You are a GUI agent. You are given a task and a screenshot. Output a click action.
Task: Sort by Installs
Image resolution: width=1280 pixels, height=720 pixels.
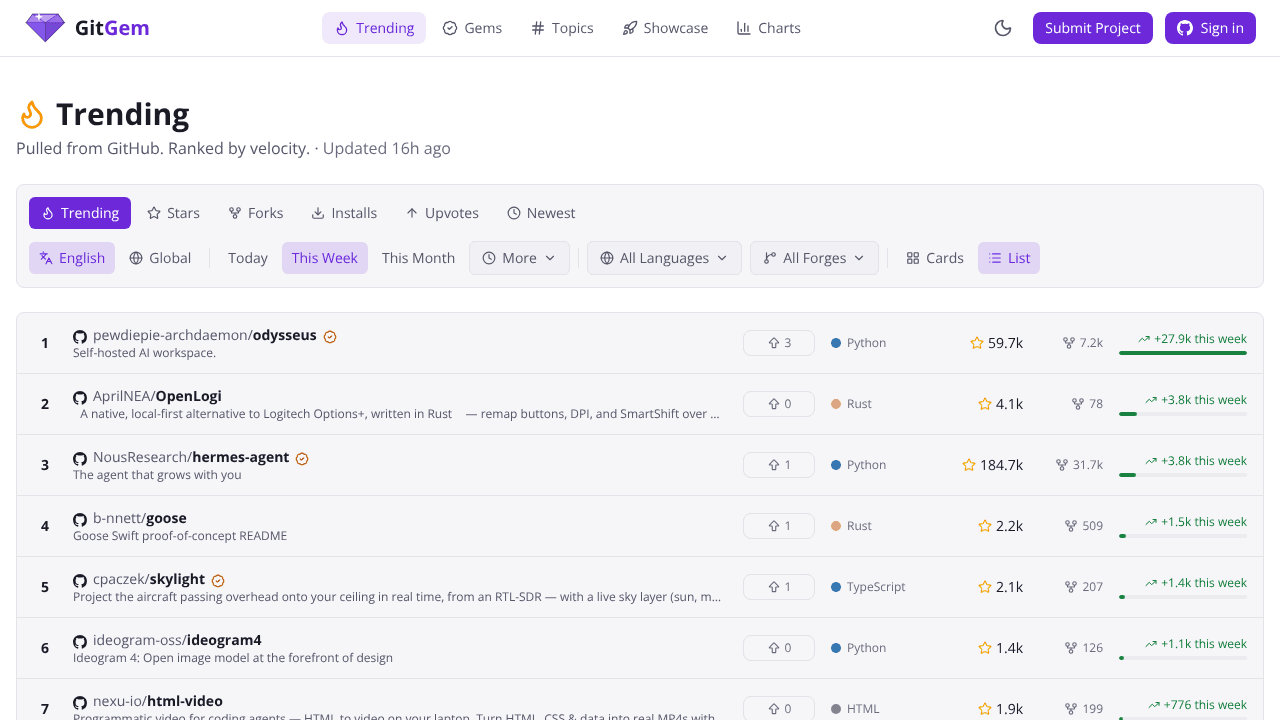(344, 213)
